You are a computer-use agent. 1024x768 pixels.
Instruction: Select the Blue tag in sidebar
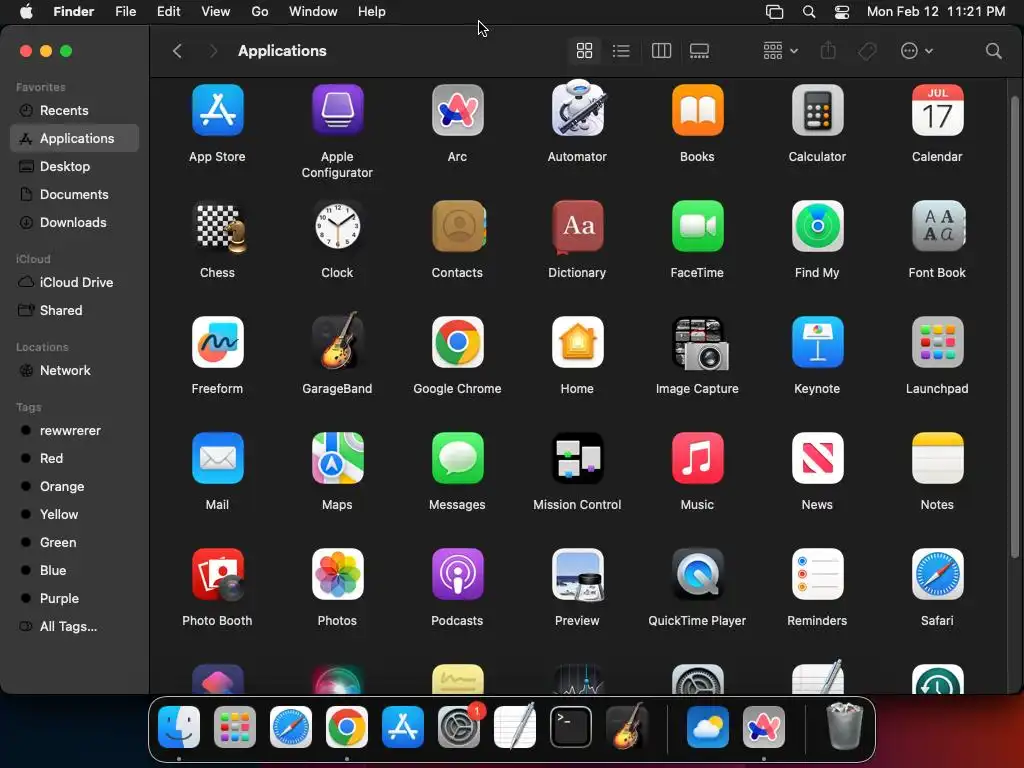74,570
